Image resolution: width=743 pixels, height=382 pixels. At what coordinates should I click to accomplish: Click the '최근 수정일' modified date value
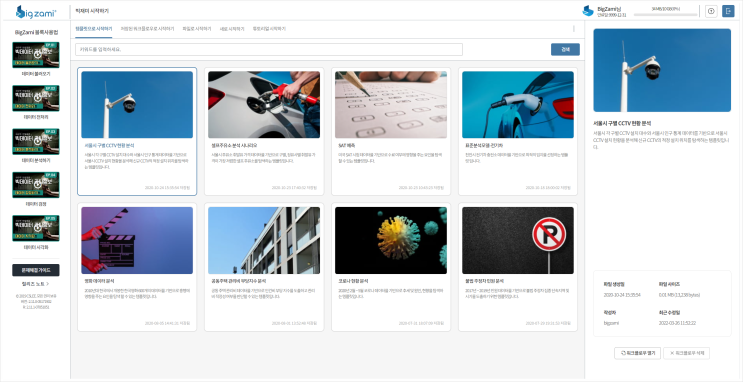[677, 323]
